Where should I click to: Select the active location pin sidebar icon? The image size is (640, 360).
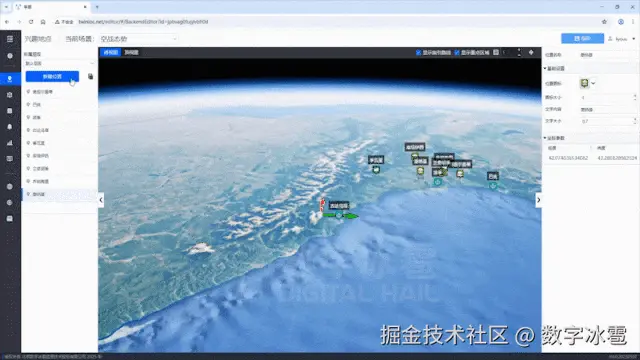pyautogui.click(x=10, y=79)
